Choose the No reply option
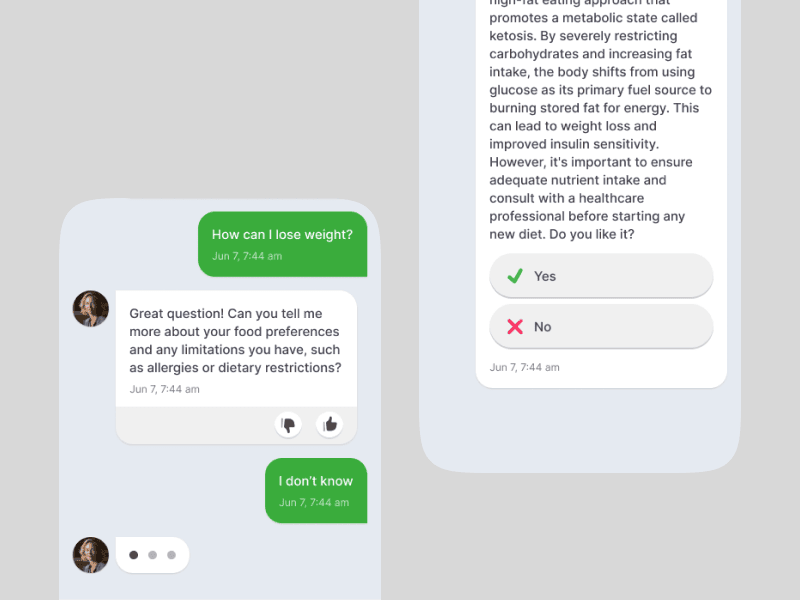The image size is (800, 600). point(601,327)
